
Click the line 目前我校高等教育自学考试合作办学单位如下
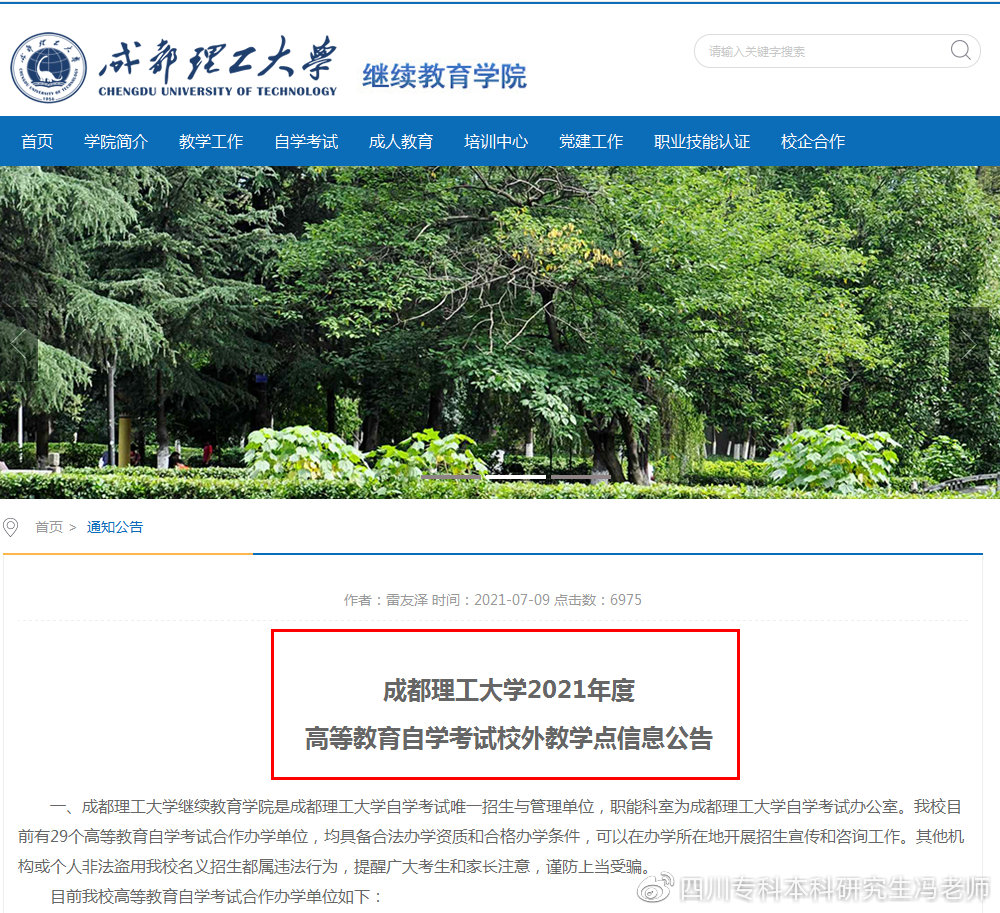point(217,896)
